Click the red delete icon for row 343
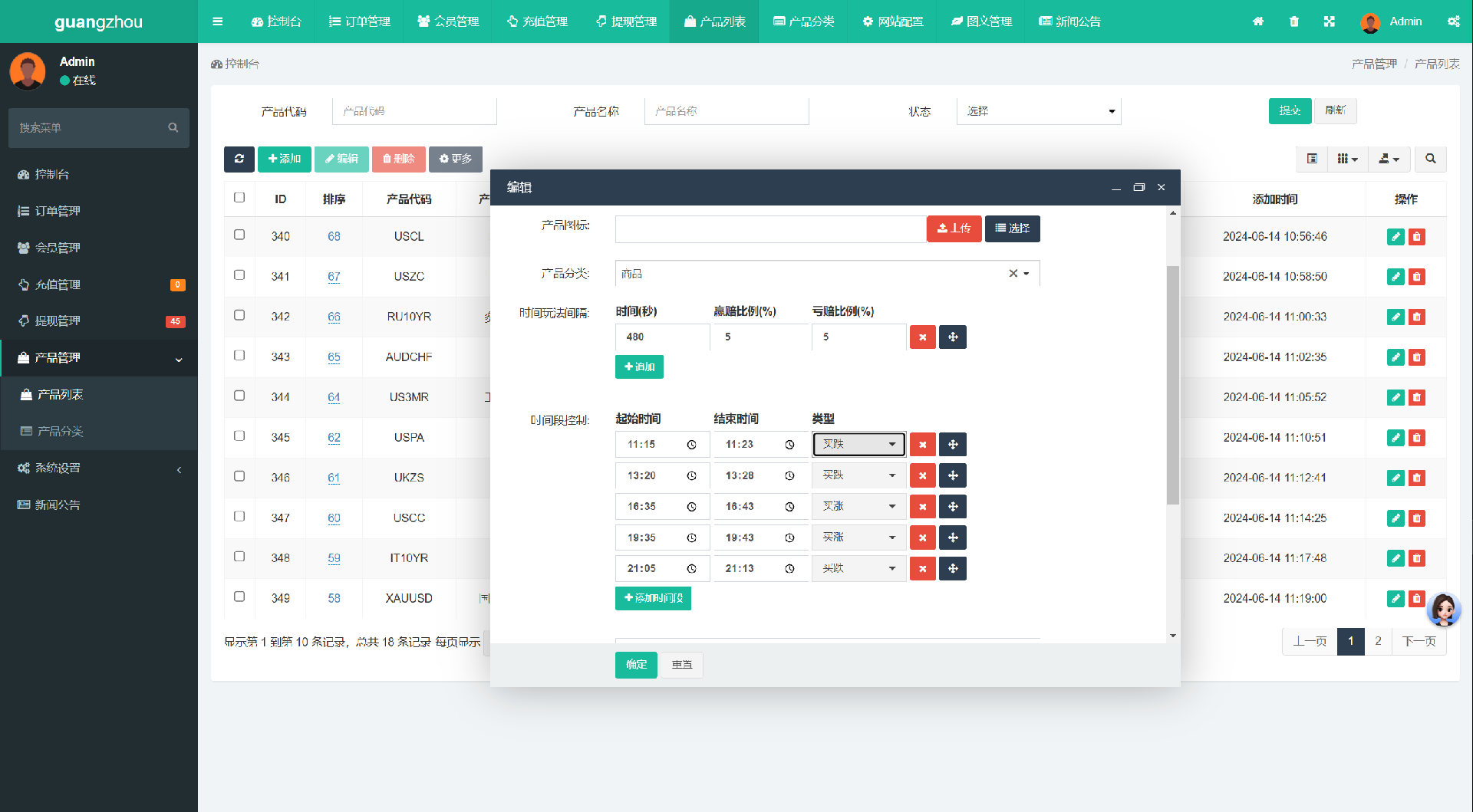The image size is (1473, 812). pos(1417,357)
